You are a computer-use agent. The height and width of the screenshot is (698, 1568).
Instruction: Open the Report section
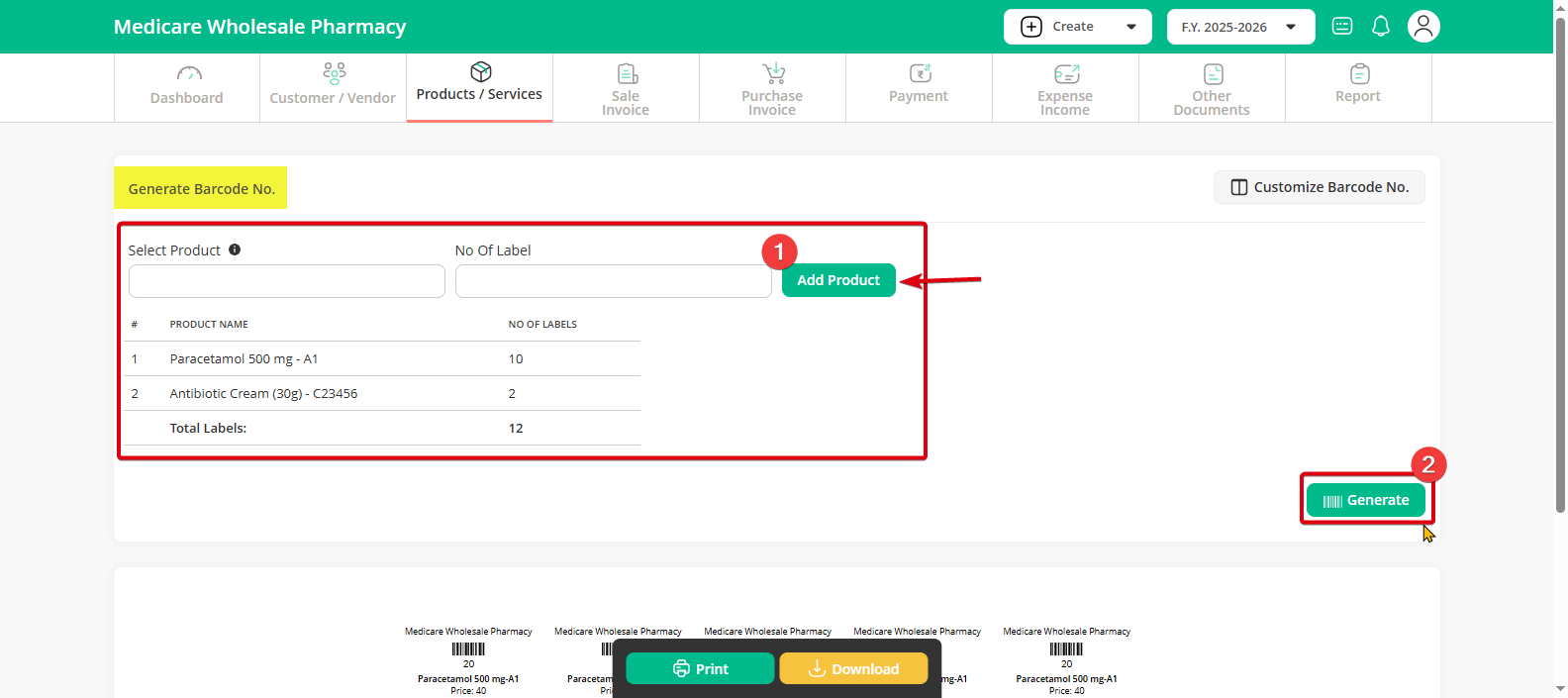[1358, 87]
